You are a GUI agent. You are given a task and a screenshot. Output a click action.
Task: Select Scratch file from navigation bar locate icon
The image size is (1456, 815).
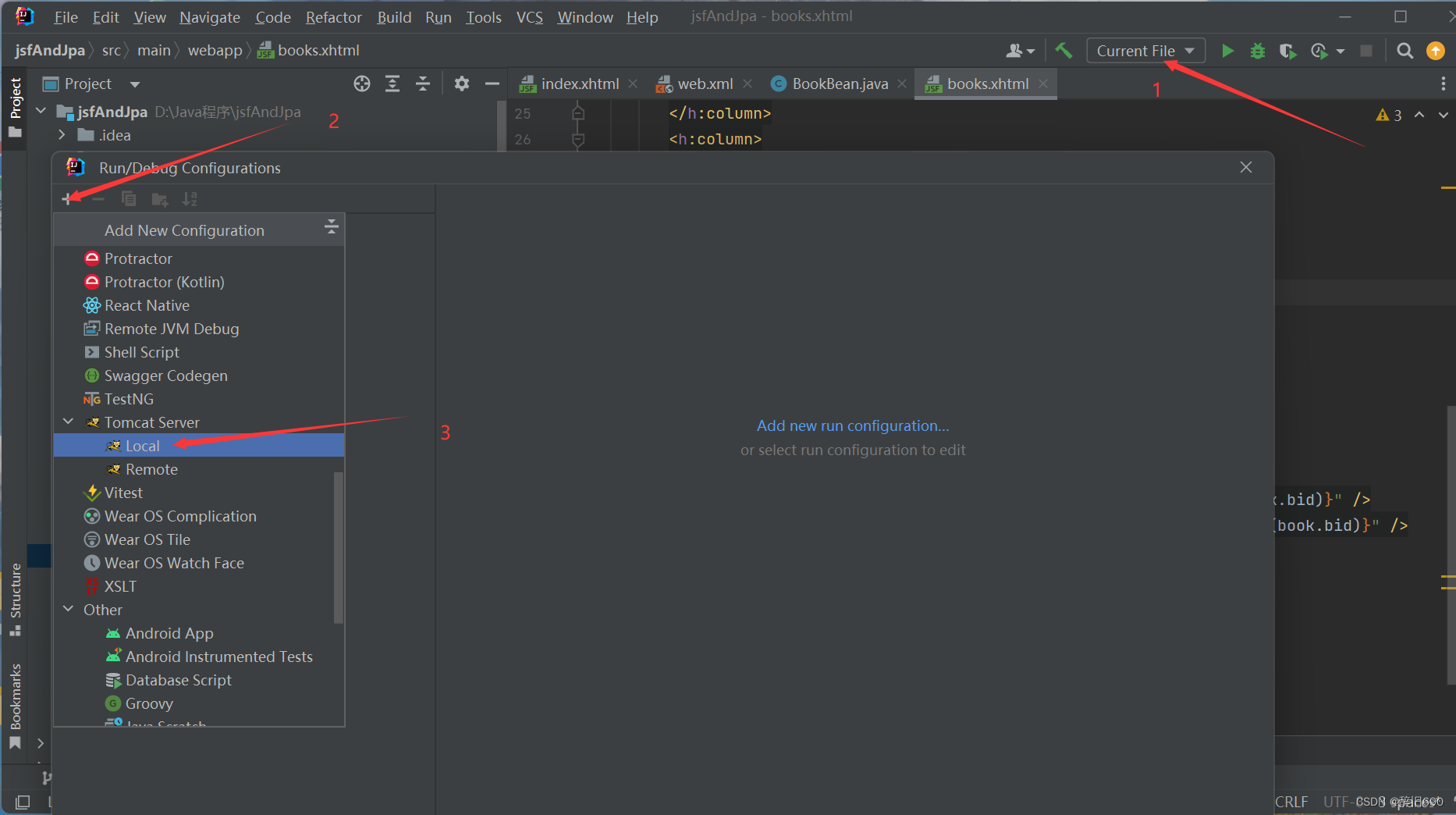(361, 84)
